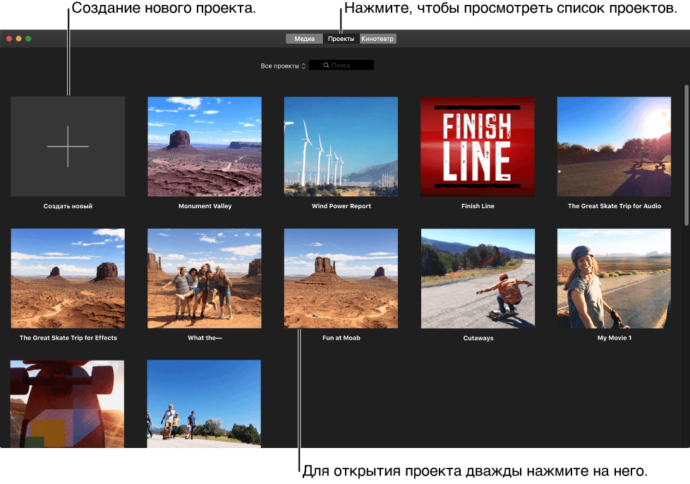Click The Great Skate Trip for Effects name
Viewport: 690px width, 484px height.
(68, 338)
